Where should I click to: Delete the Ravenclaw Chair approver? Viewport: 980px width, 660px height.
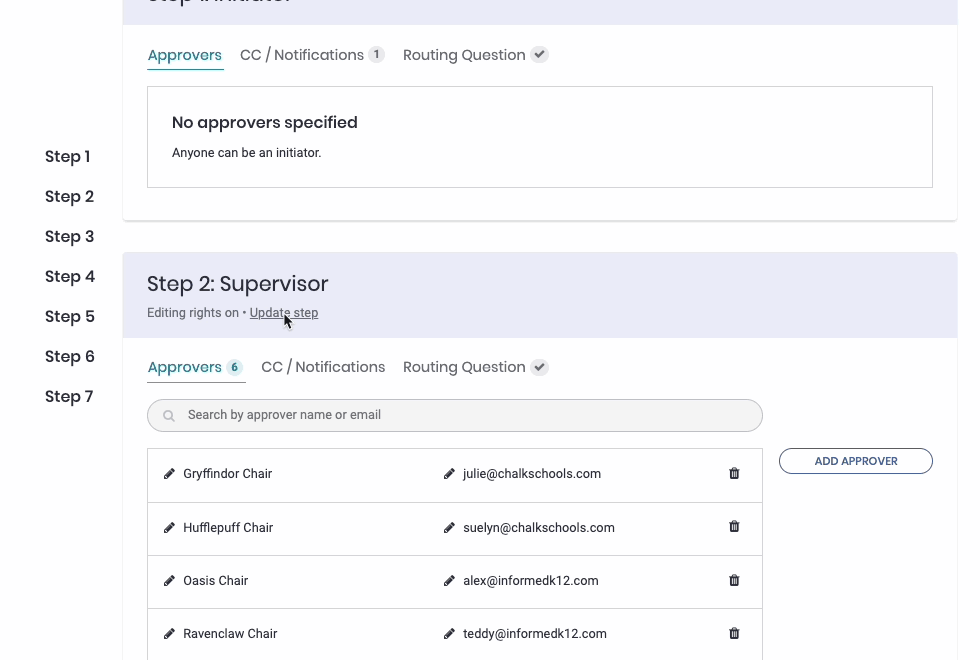click(734, 633)
